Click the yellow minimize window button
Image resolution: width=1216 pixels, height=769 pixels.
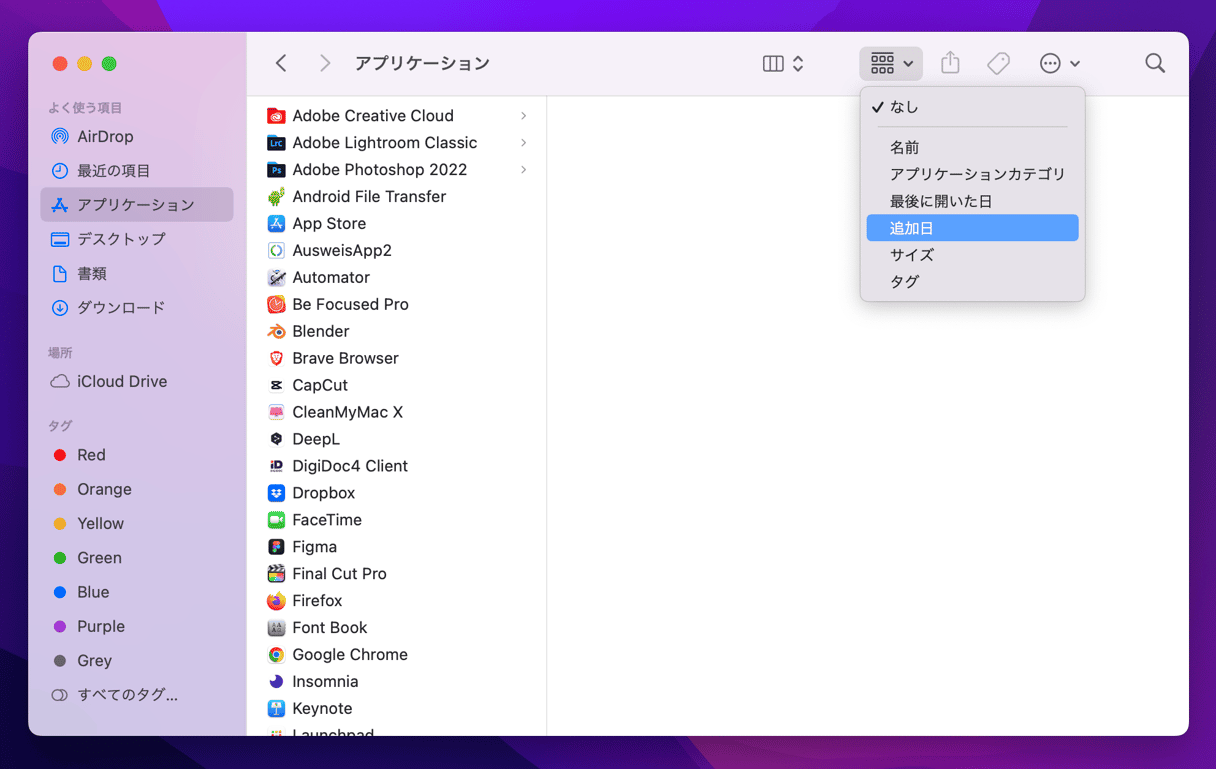point(84,64)
